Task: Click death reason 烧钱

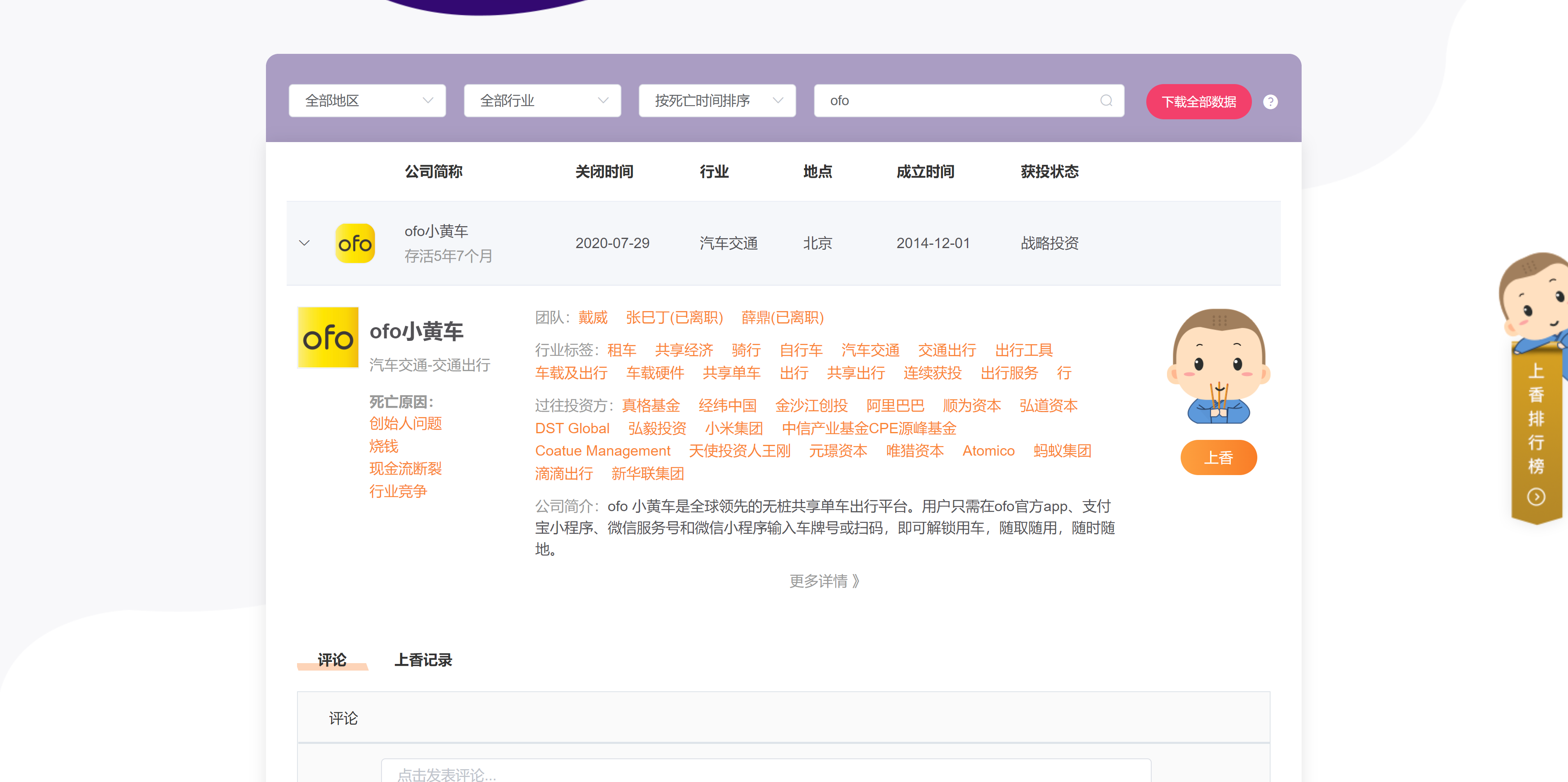Action: [384, 447]
